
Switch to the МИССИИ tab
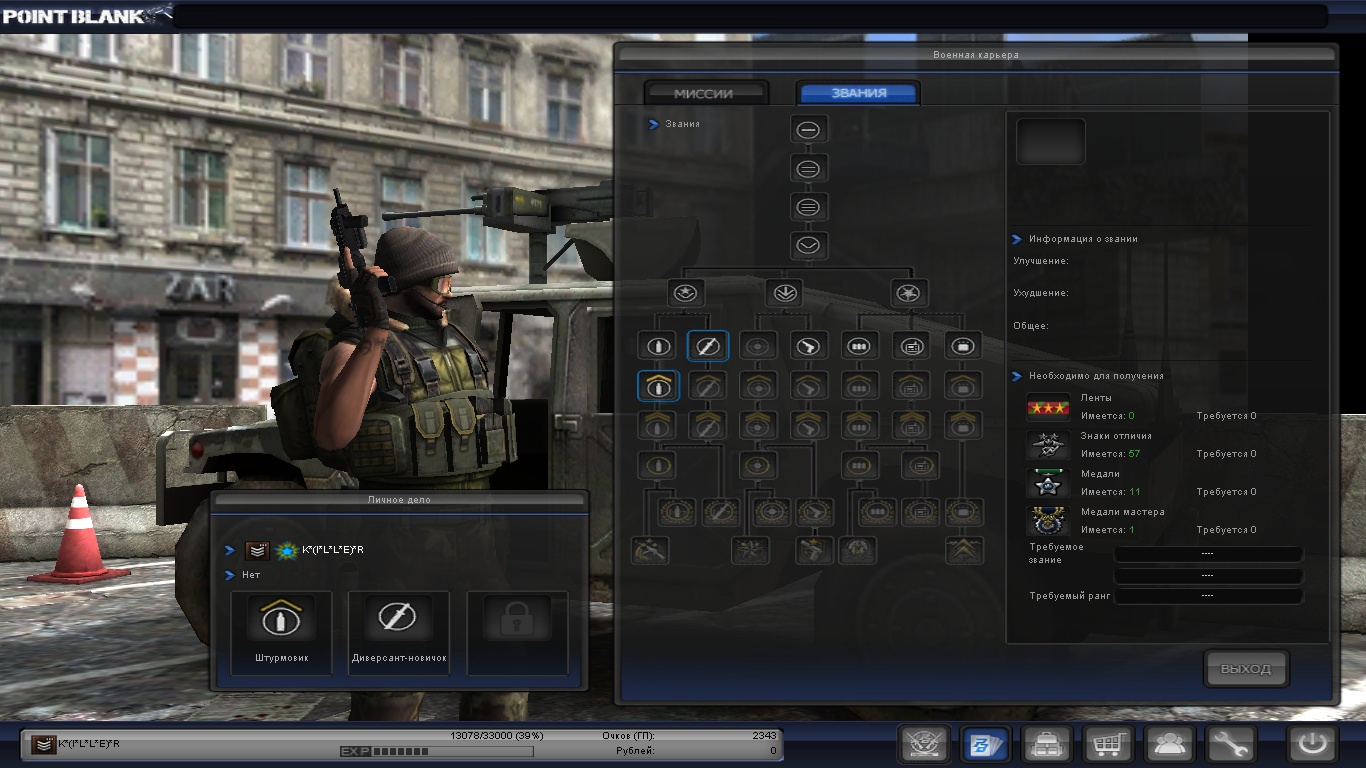704,93
